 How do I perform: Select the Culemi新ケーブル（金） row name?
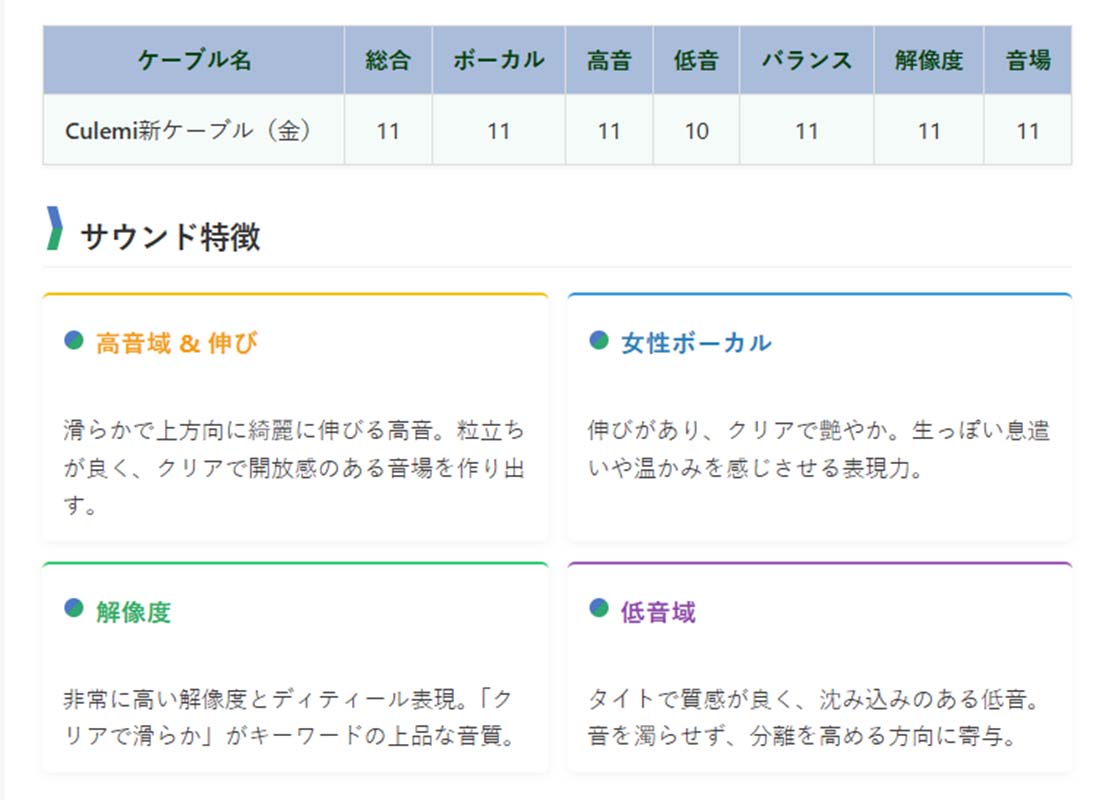(188, 131)
